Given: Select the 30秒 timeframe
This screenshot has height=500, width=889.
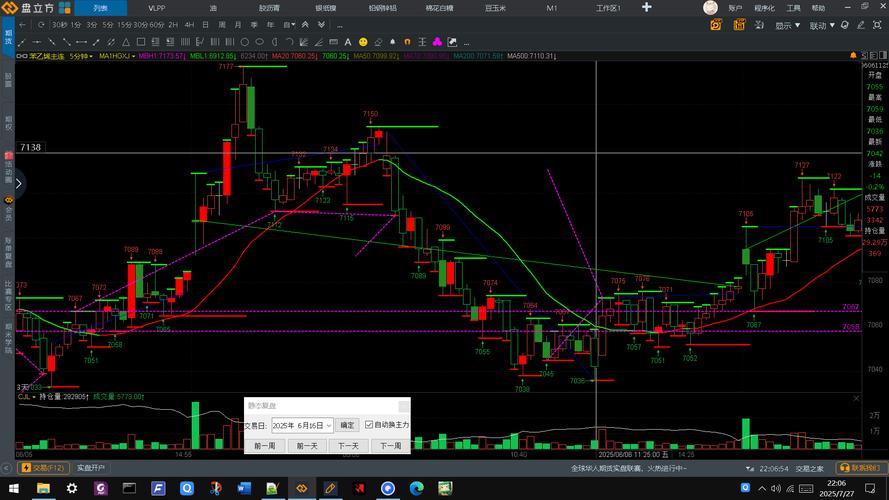Looking at the screenshot, I should (x=60, y=25).
